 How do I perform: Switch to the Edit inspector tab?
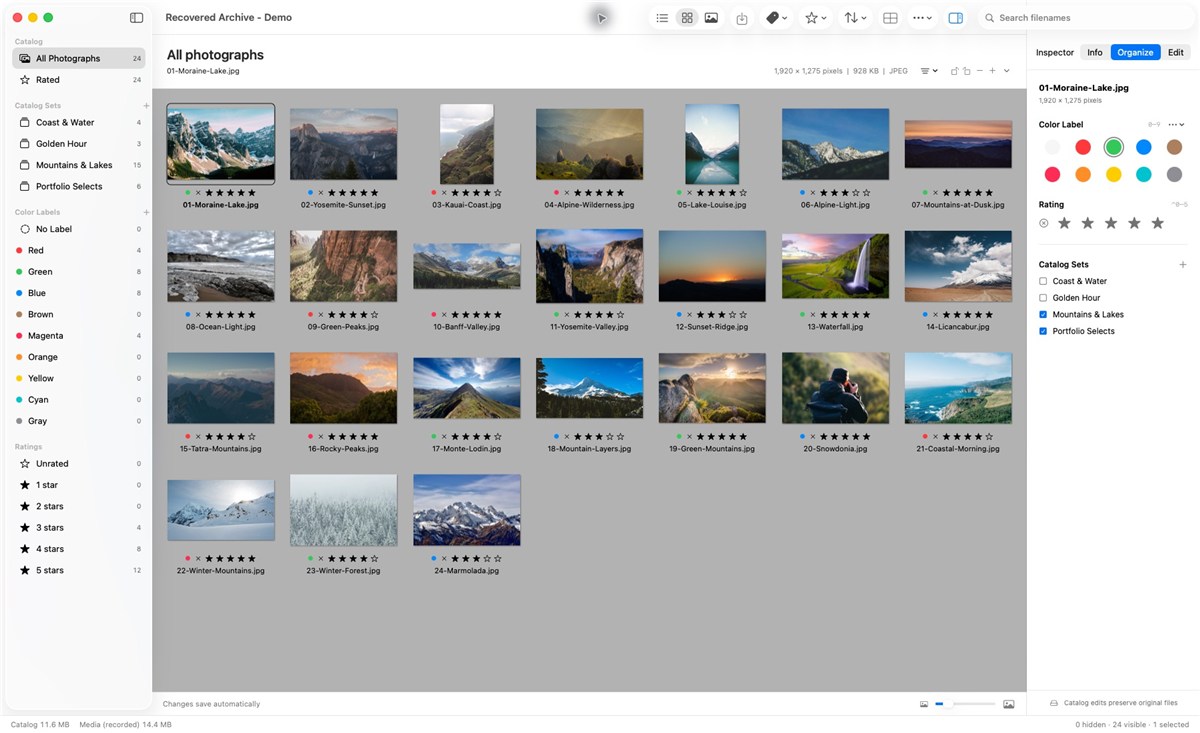[x=1176, y=52]
